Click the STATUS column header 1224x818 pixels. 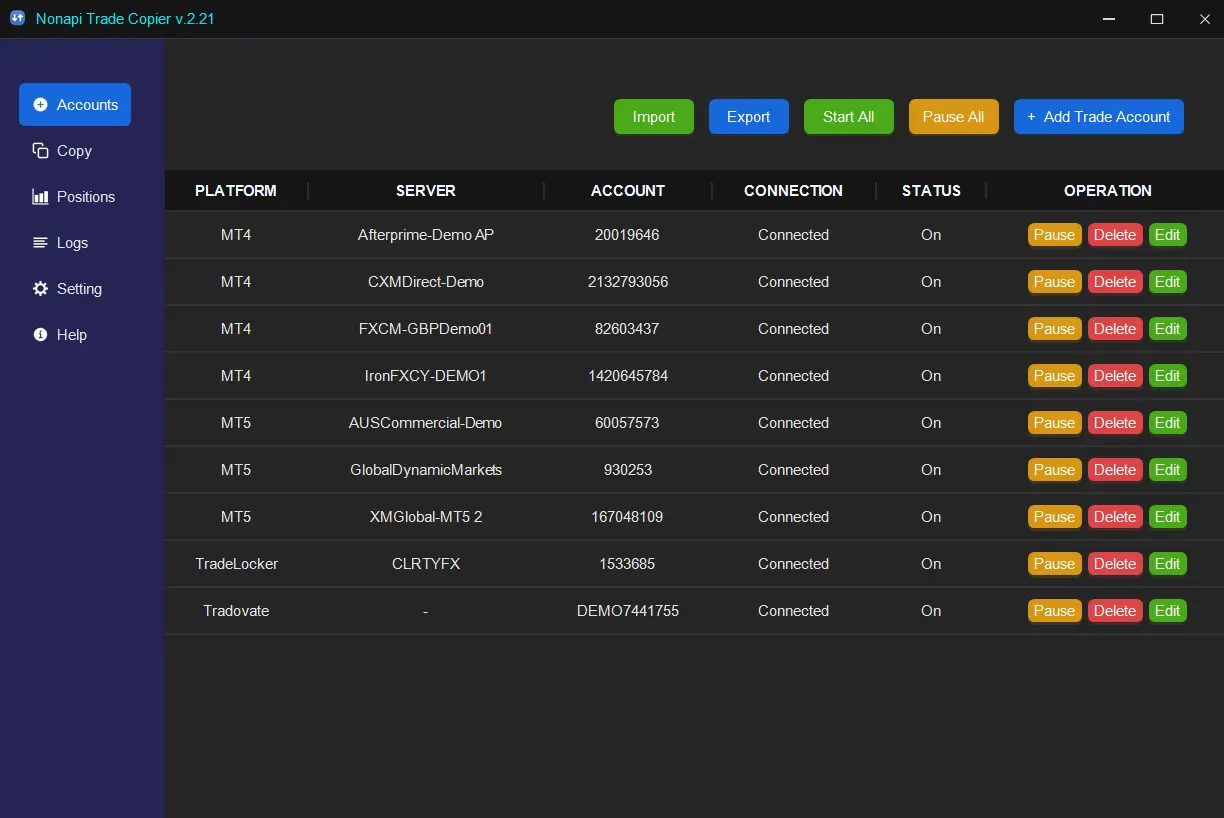[x=931, y=190]
